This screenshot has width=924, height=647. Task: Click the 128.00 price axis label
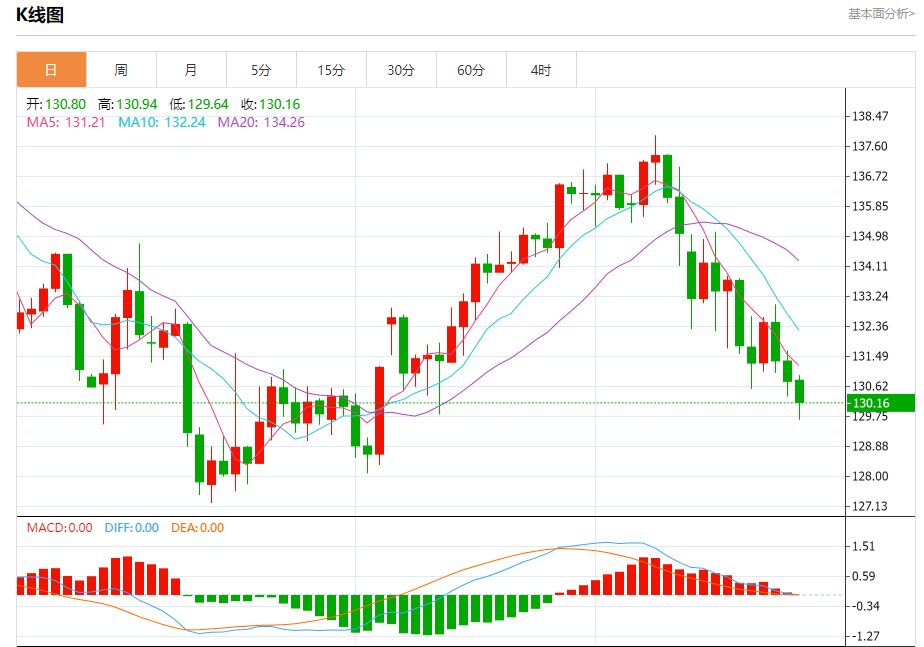pyautogui.click(x=870, y=476)
